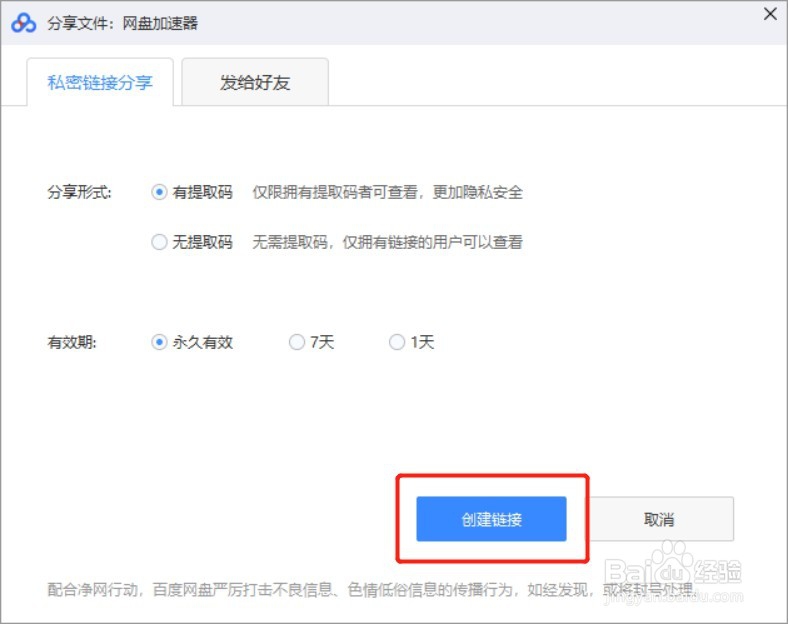This screenshot has width=788, height=624.
Task: Choose 永久有效 validity period
Action: 159,342
